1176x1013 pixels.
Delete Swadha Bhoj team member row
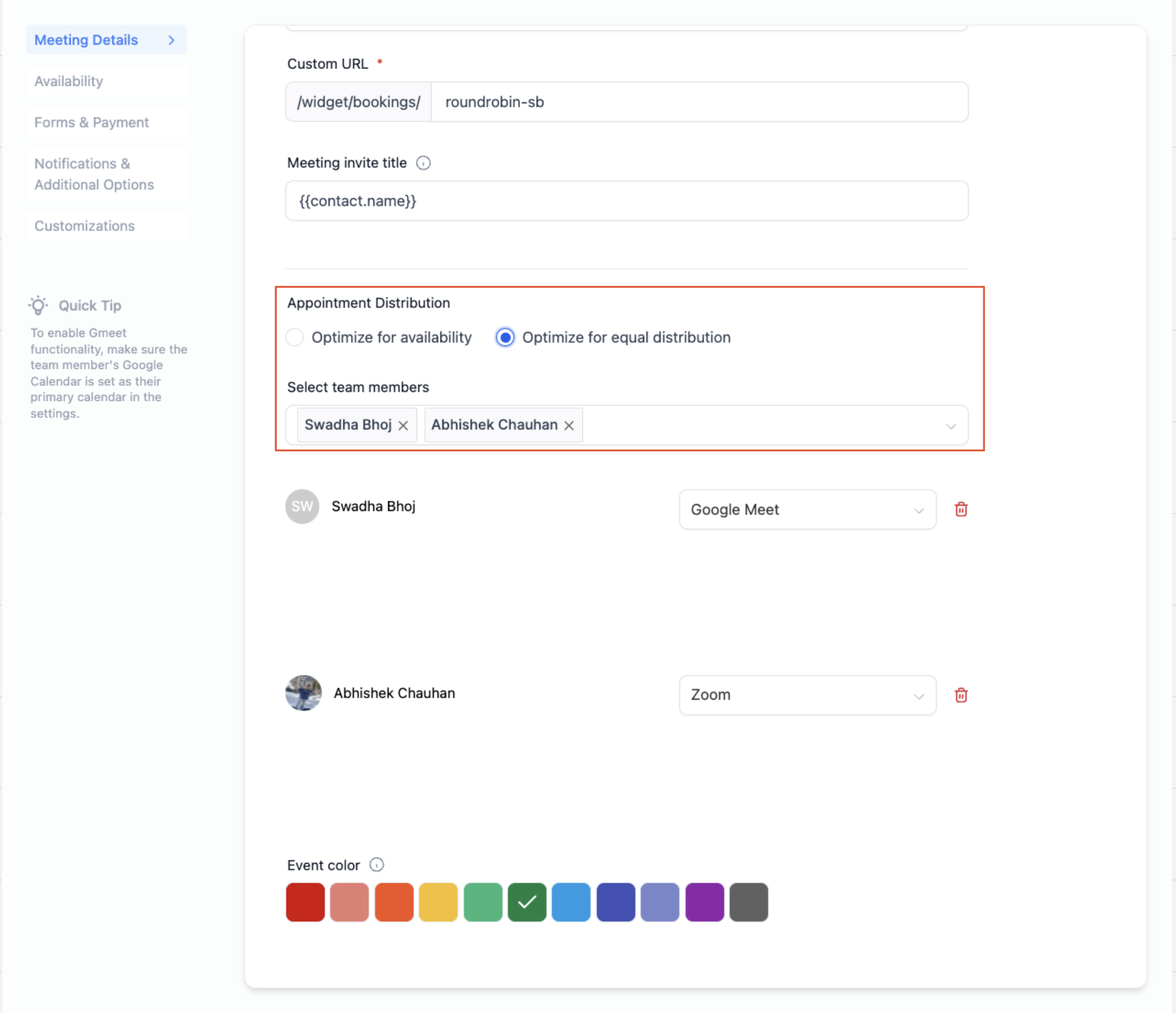pyautogui.click(x=960, y=509)
